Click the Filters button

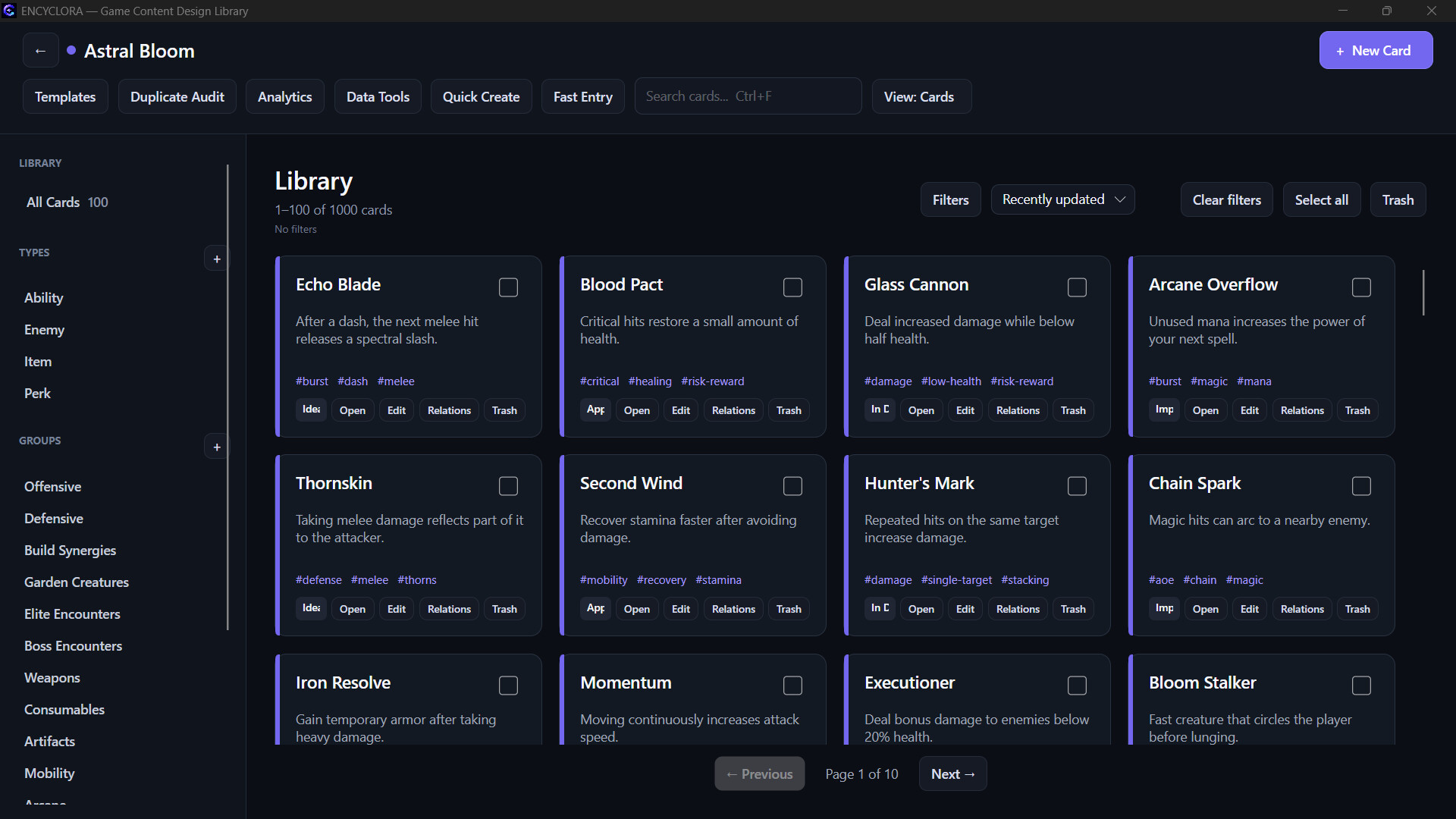[950, 199]
